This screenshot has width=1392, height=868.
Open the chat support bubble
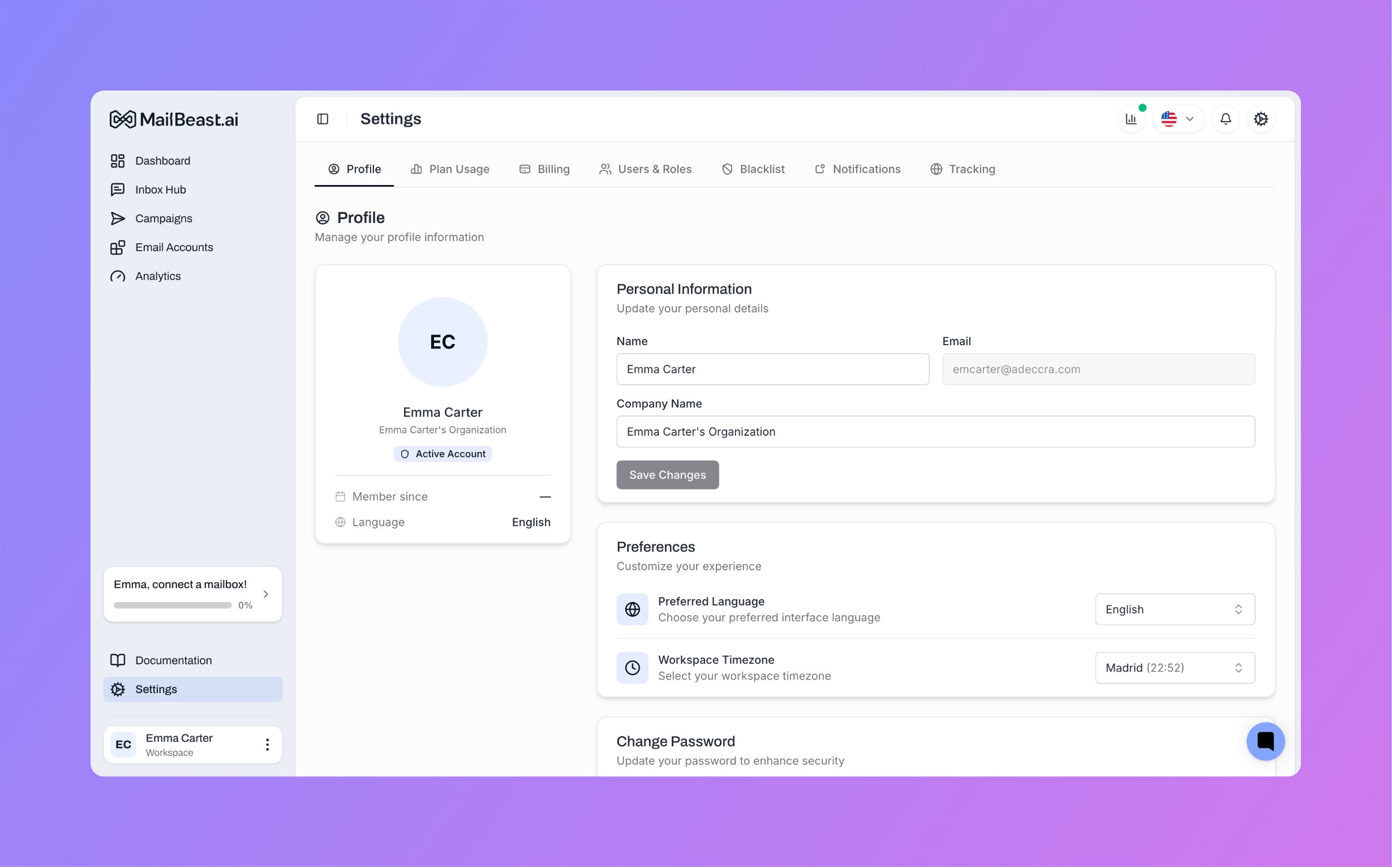[1266, 741]
